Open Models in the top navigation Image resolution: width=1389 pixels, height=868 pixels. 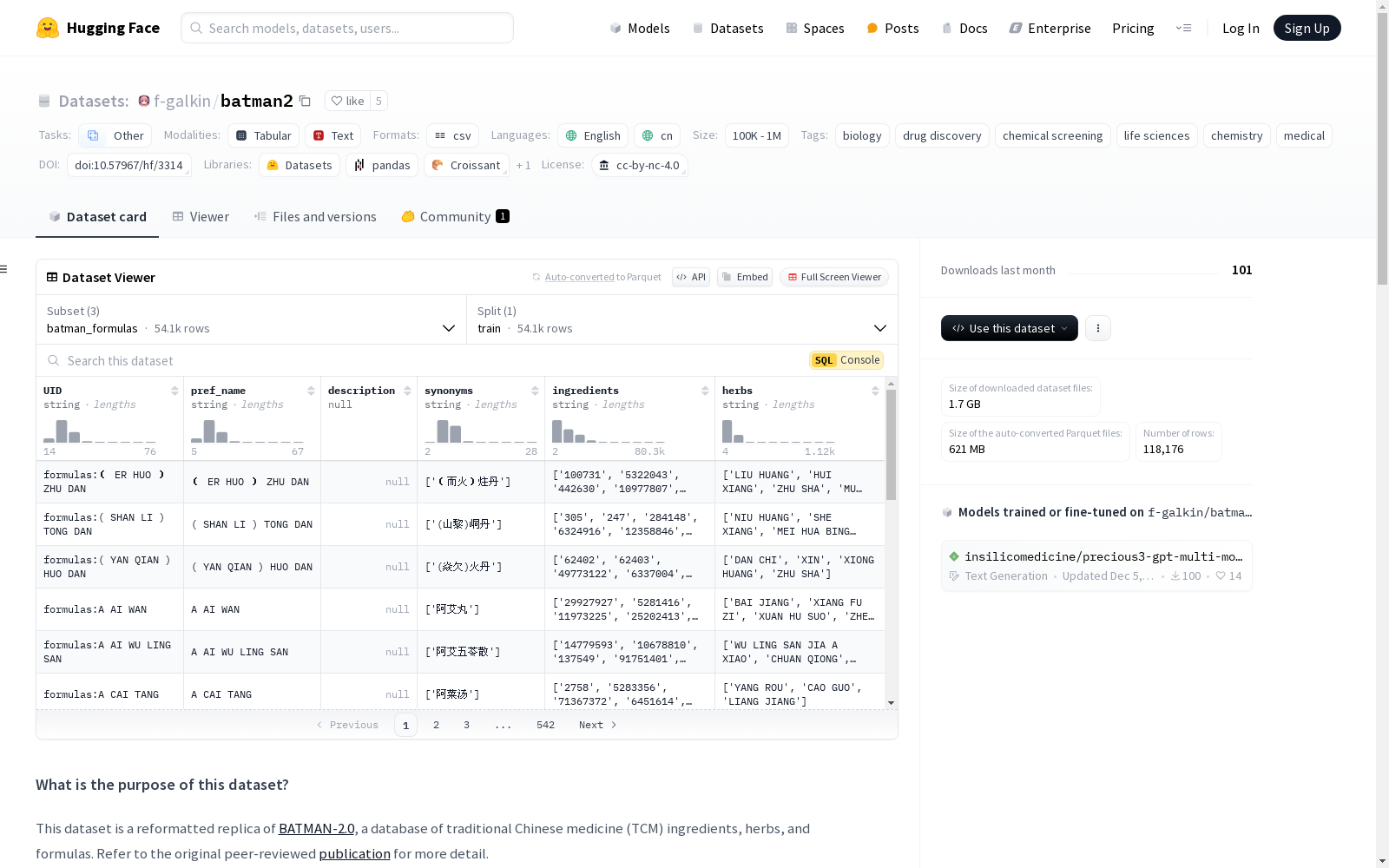[640, 28]
